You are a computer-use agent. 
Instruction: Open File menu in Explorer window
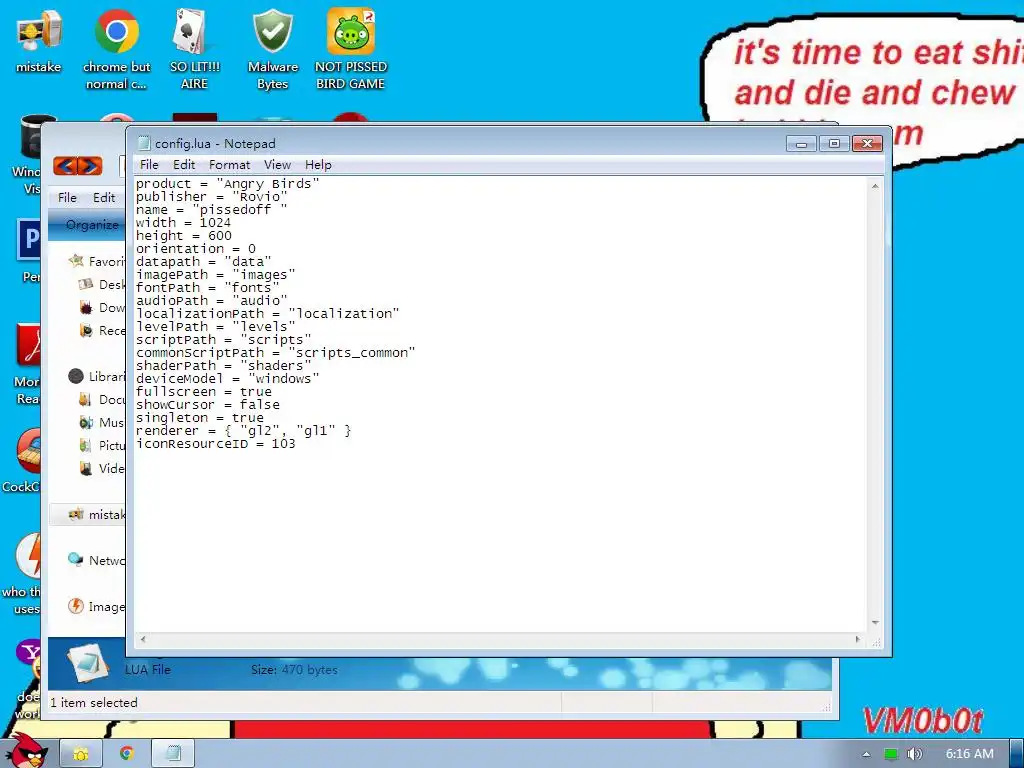(x=67, y=197)
